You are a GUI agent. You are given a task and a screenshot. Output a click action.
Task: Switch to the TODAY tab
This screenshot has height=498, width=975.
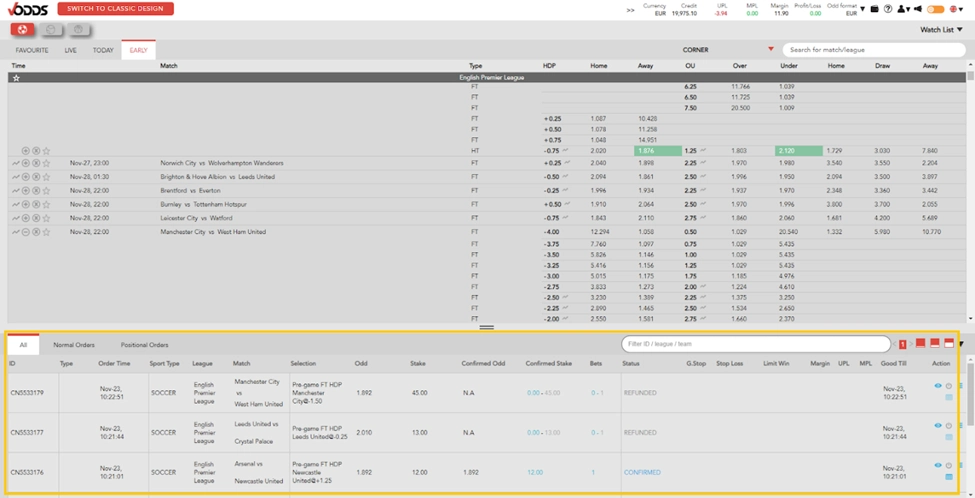[x=103, y=50]
